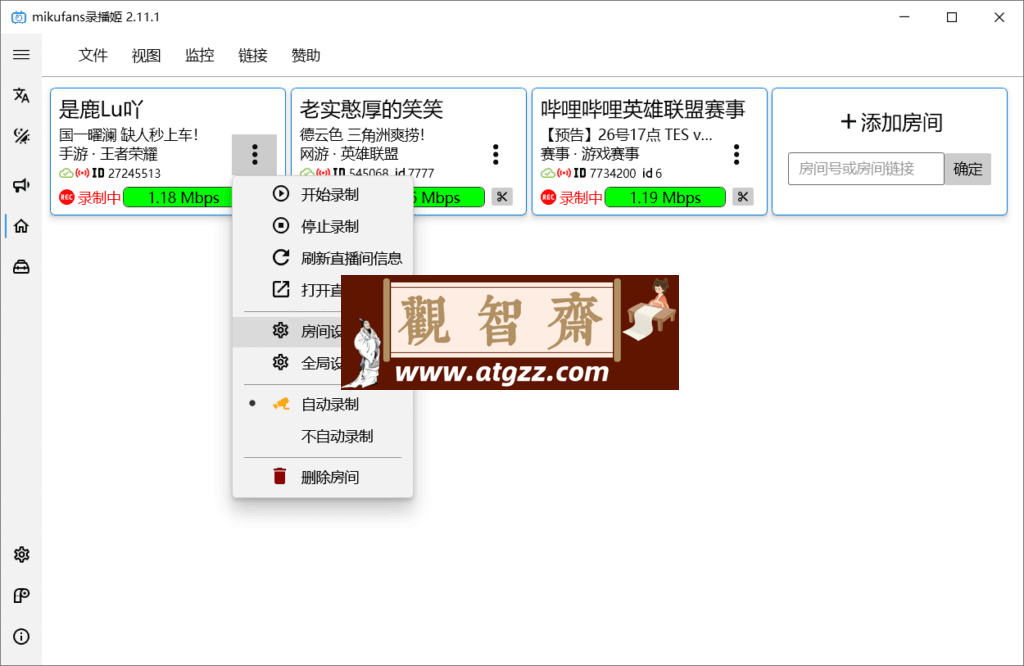Click the 网游 · 英雄联盟 category text
The image size is (1024, 666).
349,154
